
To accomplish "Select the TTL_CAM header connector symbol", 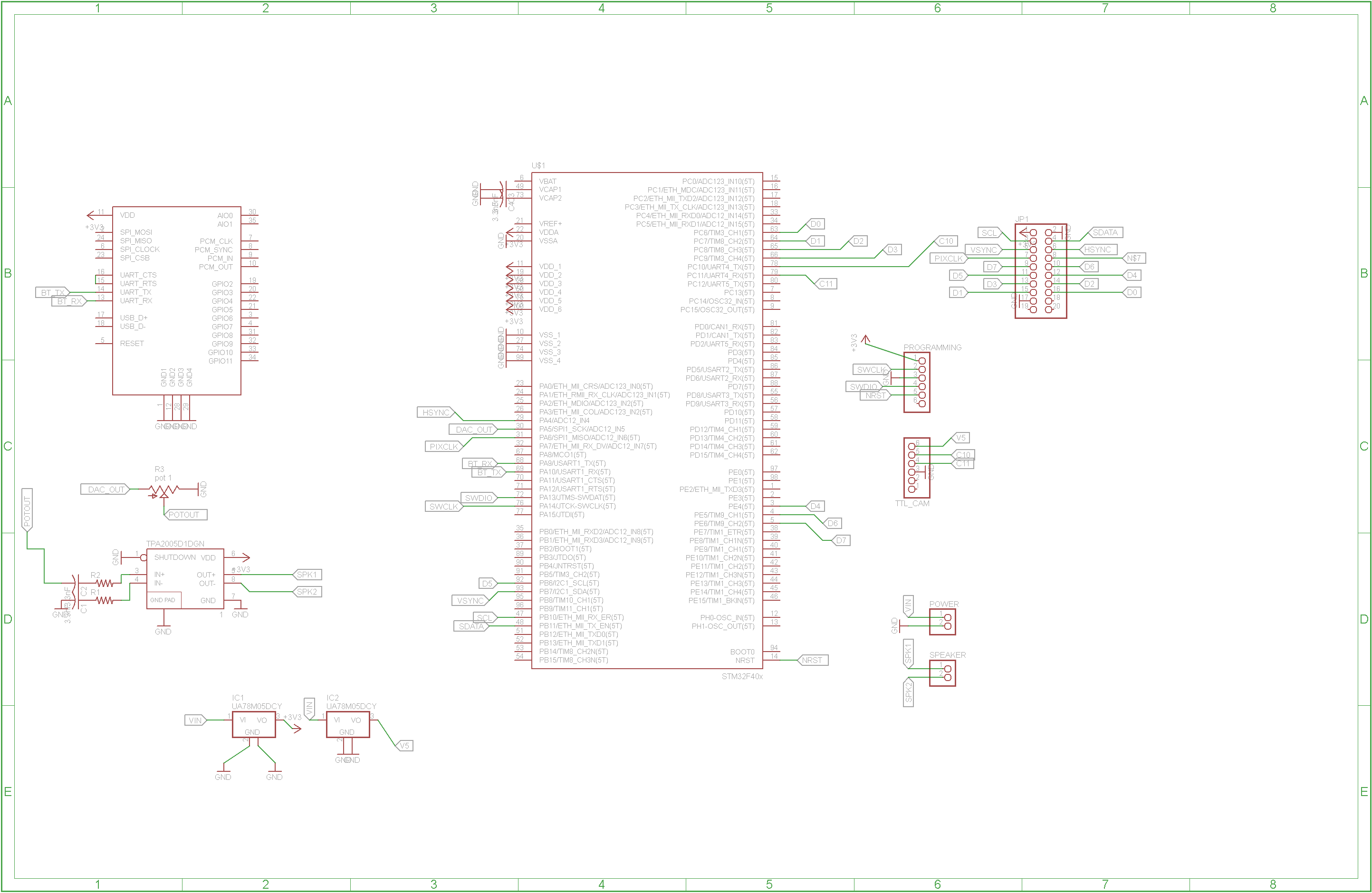I will click(x=917, y=468).
